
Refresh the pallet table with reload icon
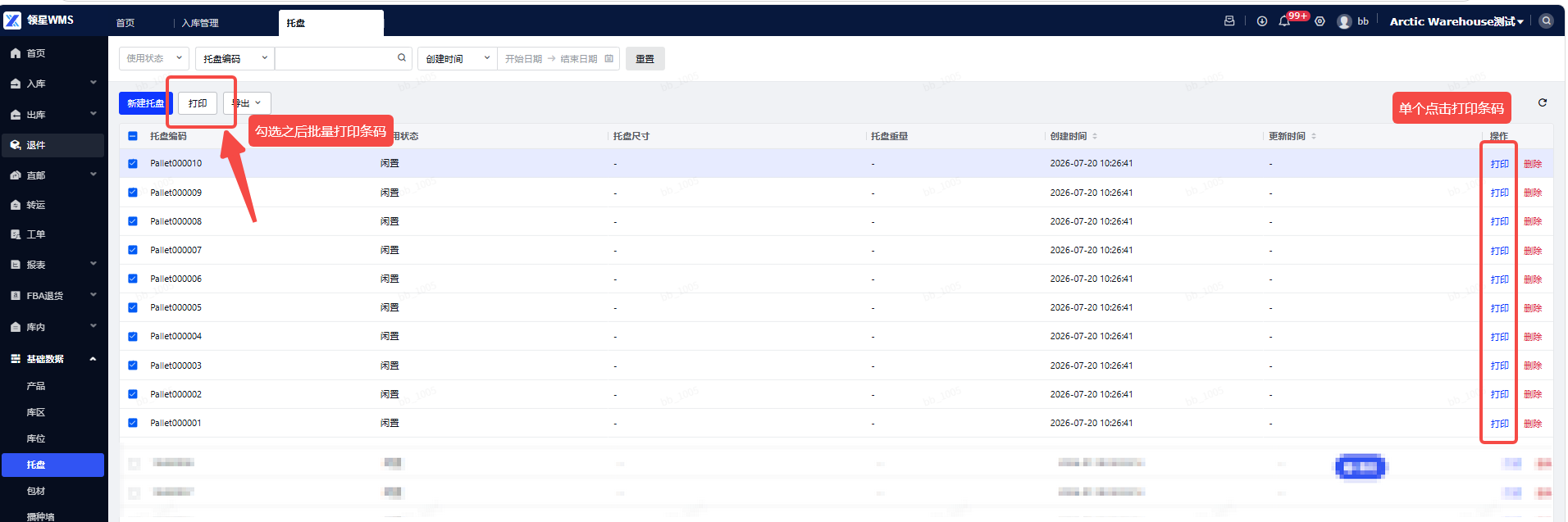click(1543, 102)
